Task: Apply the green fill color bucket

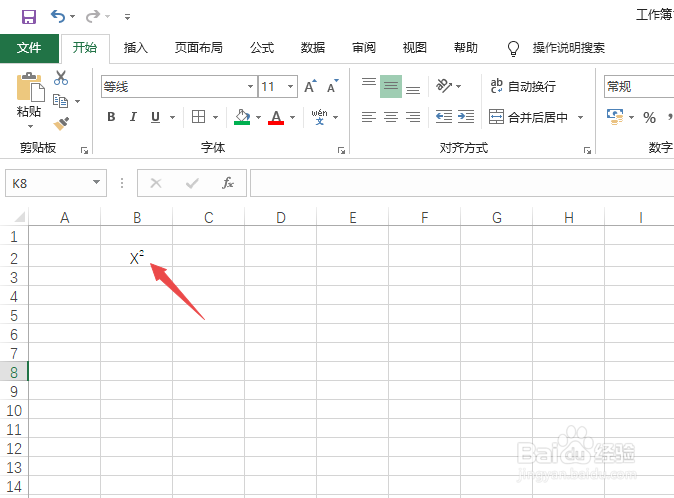Action: point(242,117)
